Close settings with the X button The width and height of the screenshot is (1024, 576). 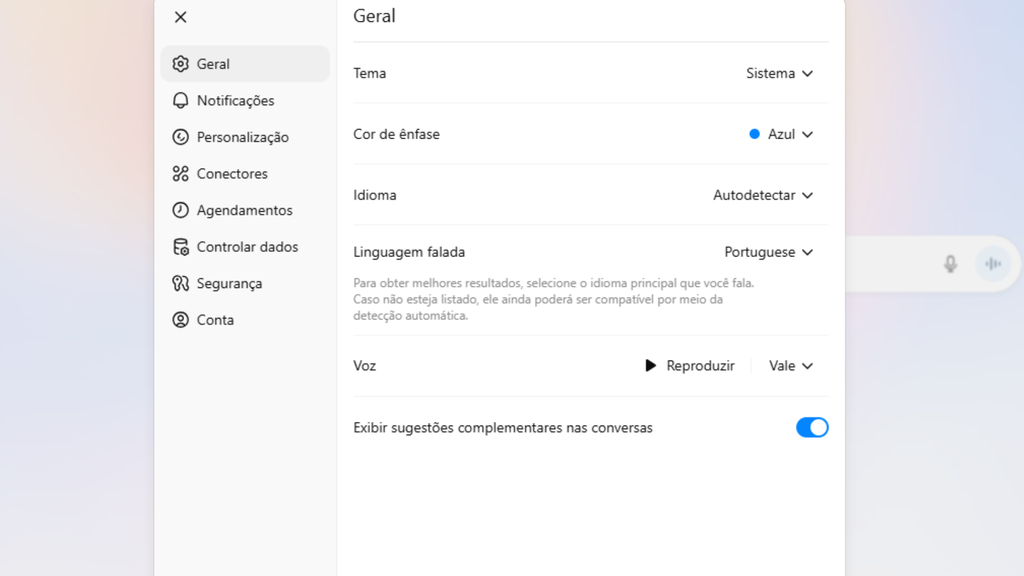pyautogui.click(x=180, y=17)
